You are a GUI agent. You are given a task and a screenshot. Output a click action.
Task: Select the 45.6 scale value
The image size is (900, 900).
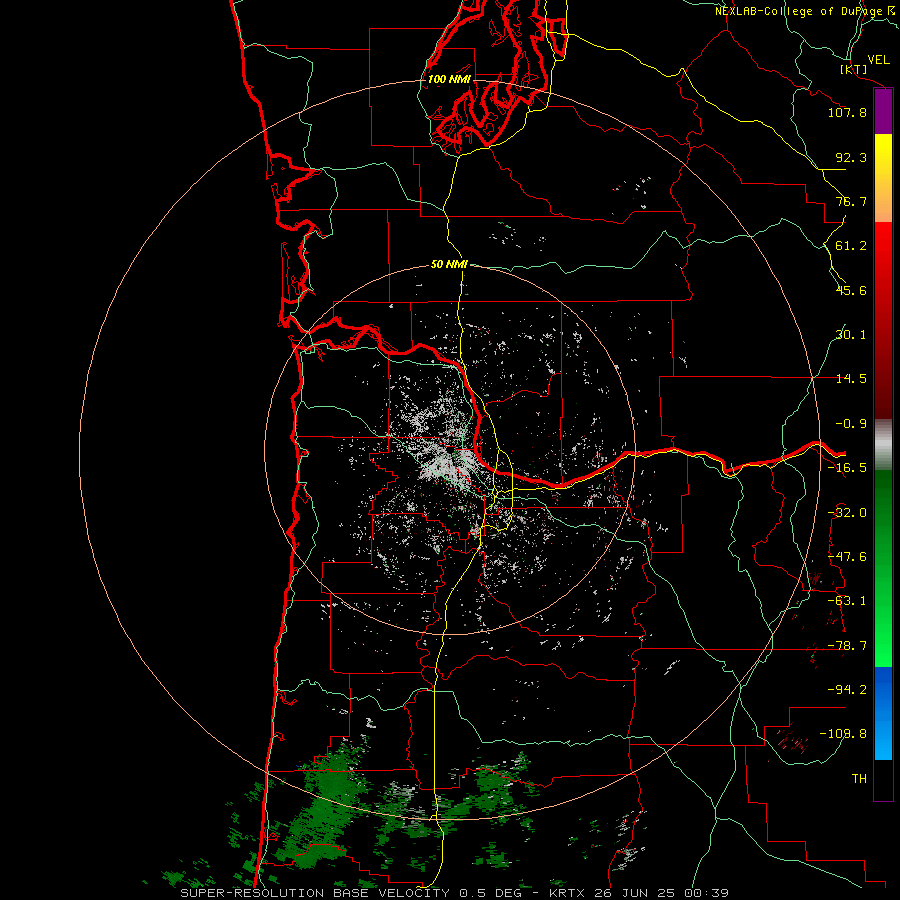click(851, 290)
